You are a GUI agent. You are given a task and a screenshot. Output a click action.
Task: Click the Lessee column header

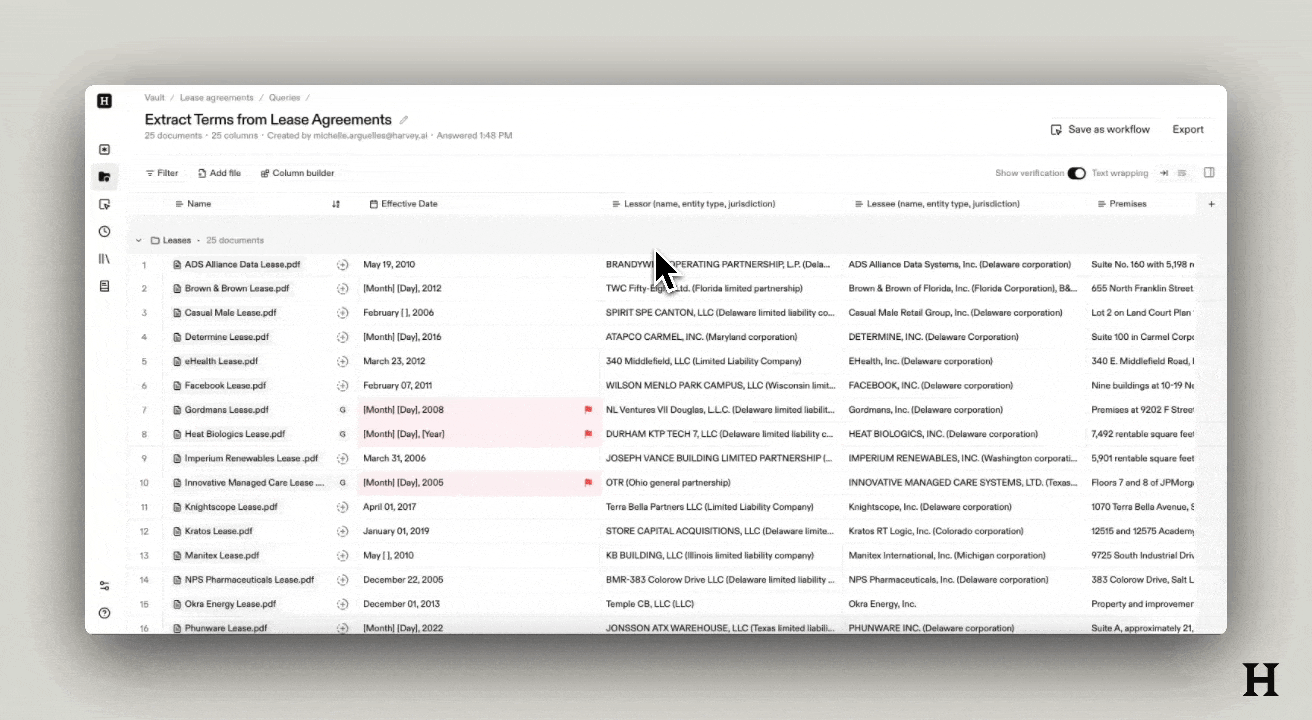pyautogui.click(x=937, y=204)
